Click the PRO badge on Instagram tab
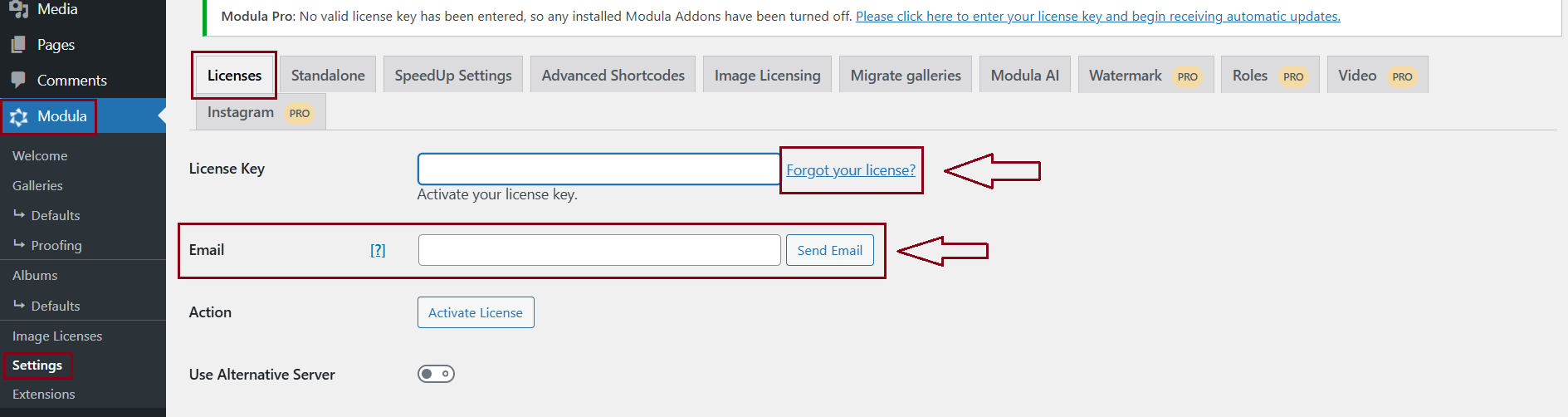 click(x=299, y=113)
